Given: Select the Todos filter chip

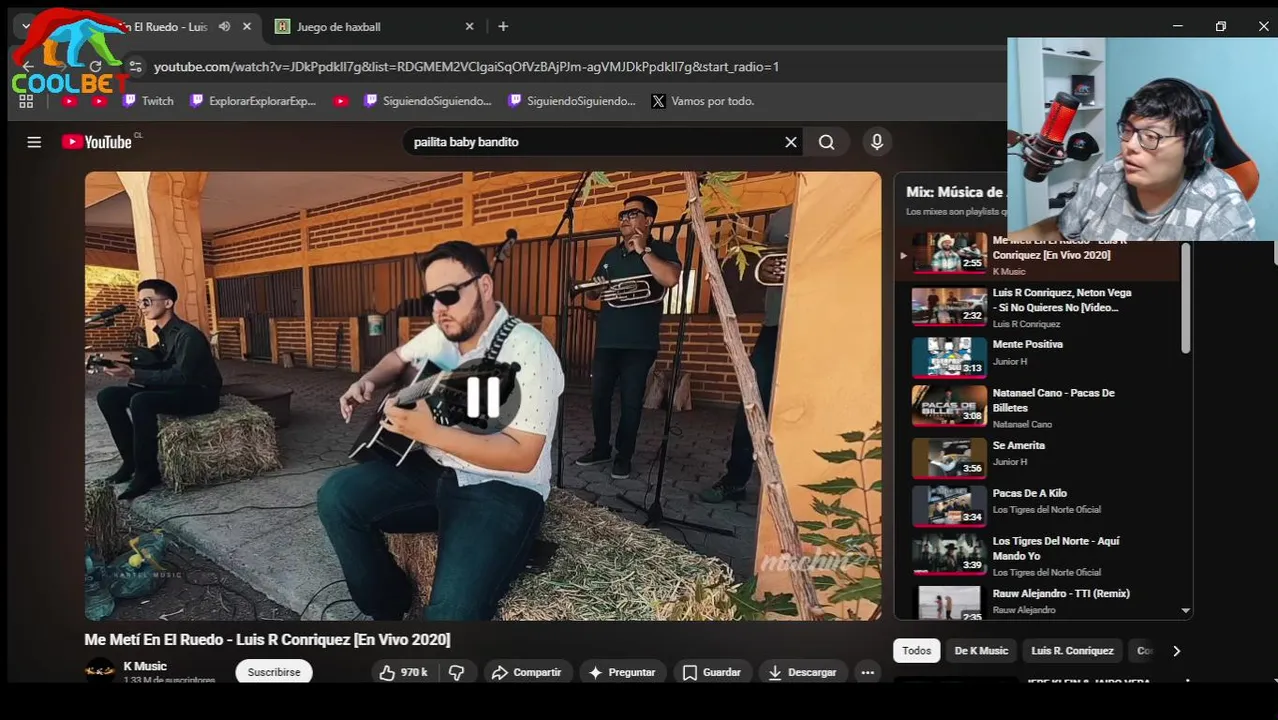Looking at the screenshot, I should click(917, 651).
